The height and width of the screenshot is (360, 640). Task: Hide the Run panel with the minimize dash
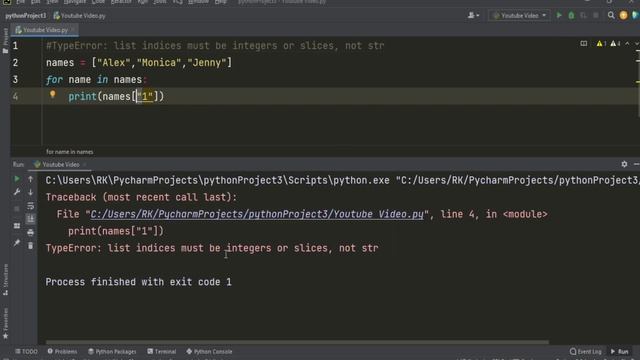coord(636,164)
